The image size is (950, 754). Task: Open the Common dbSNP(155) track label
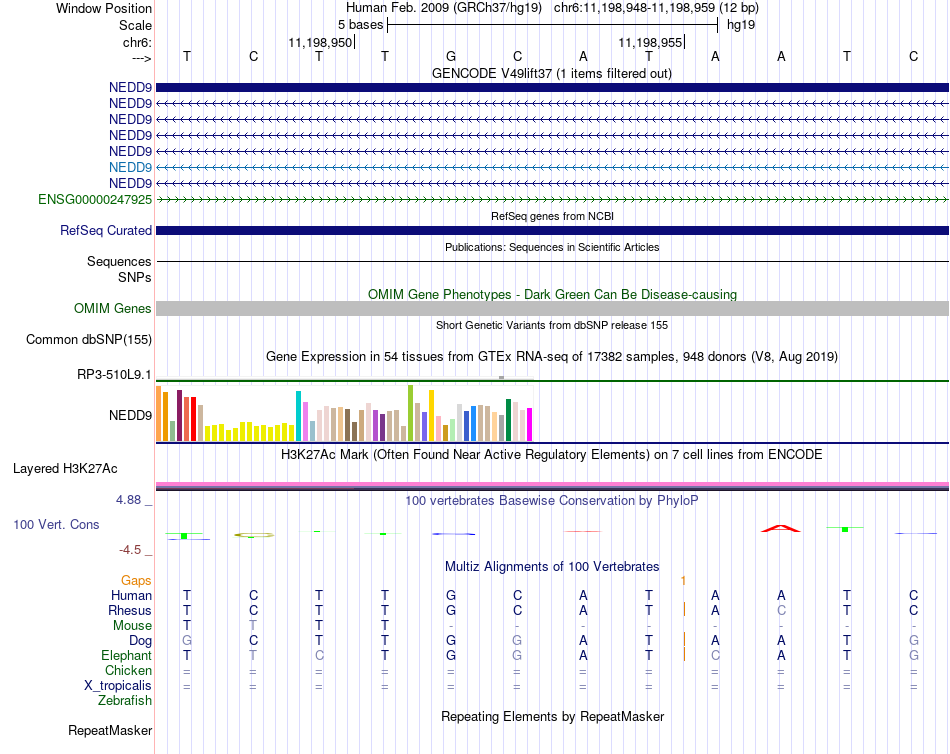coord(88,339)
